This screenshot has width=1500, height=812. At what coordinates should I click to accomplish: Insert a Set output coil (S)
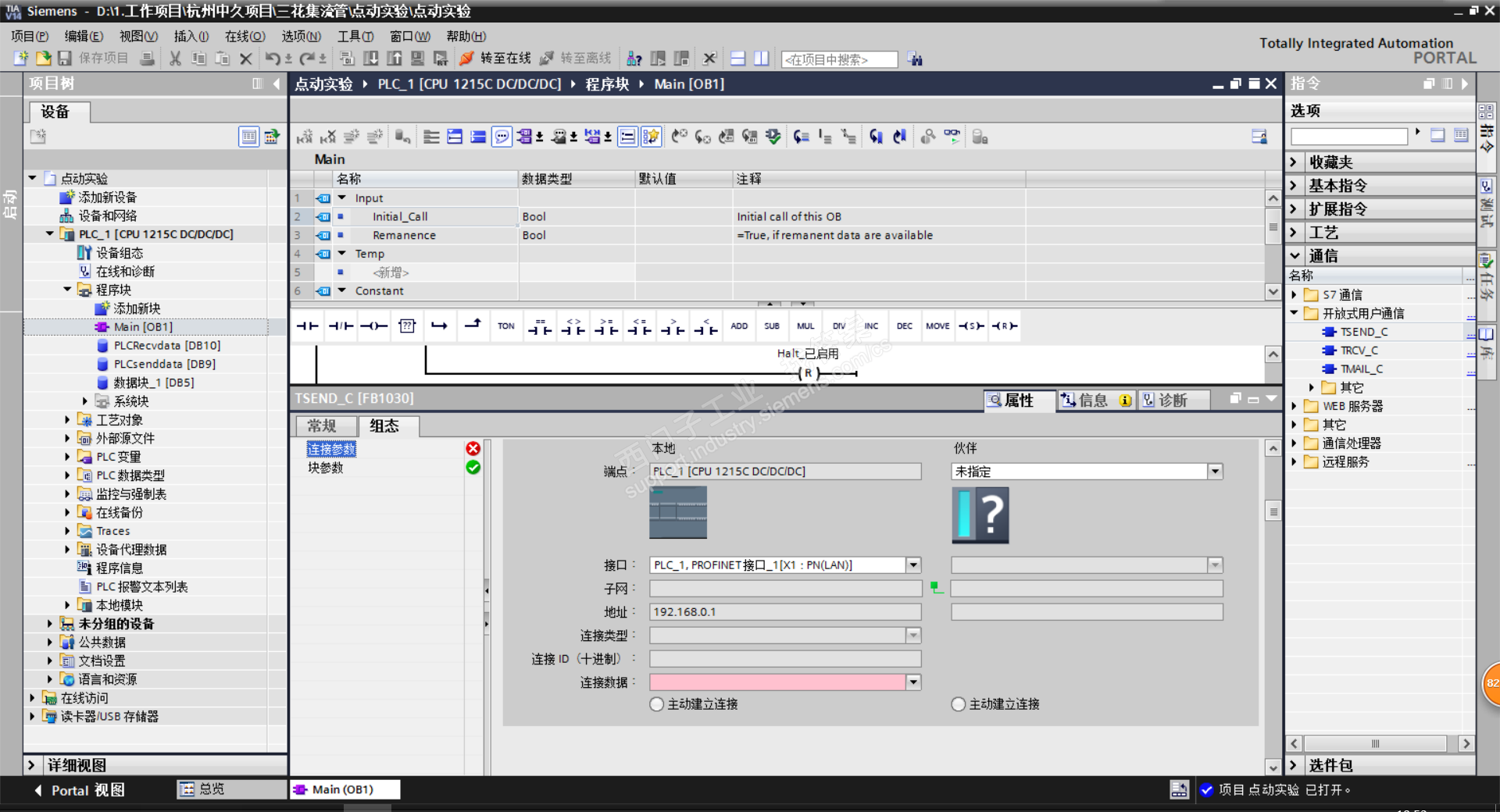(971, 326)
